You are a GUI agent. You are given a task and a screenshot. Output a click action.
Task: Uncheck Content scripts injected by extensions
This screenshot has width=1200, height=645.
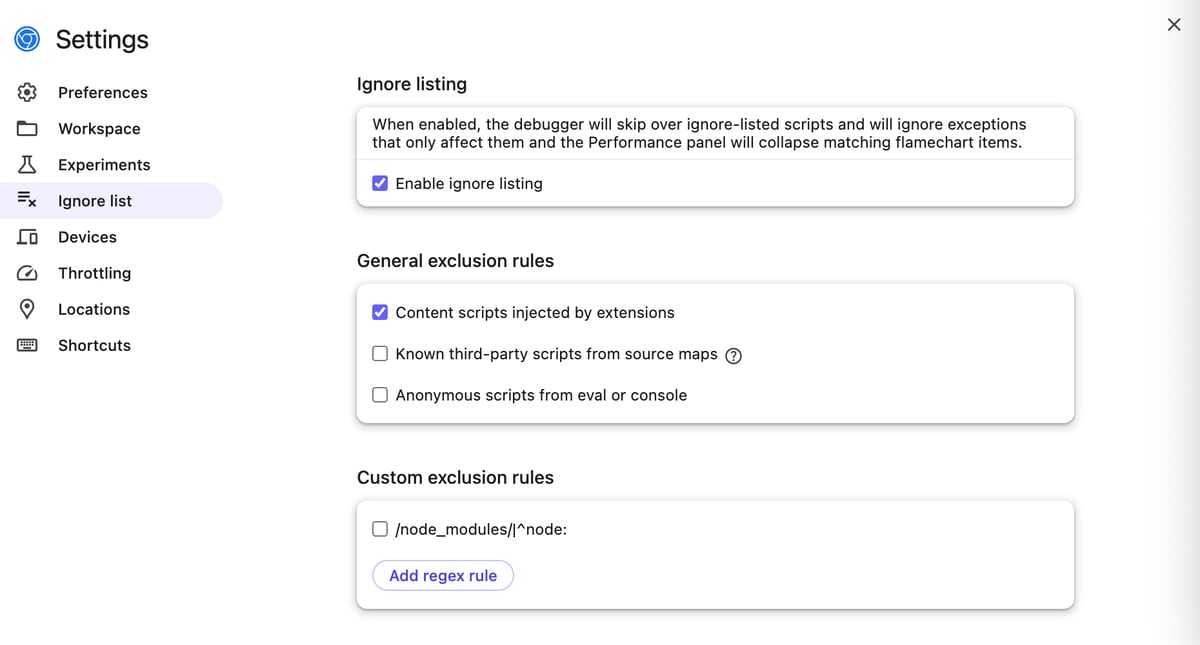[380, 312]
